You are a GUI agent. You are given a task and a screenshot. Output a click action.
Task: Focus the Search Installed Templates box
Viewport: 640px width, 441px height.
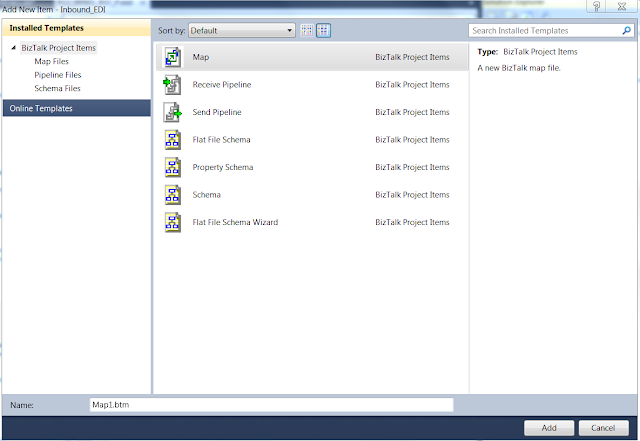(x=551, y=30)
